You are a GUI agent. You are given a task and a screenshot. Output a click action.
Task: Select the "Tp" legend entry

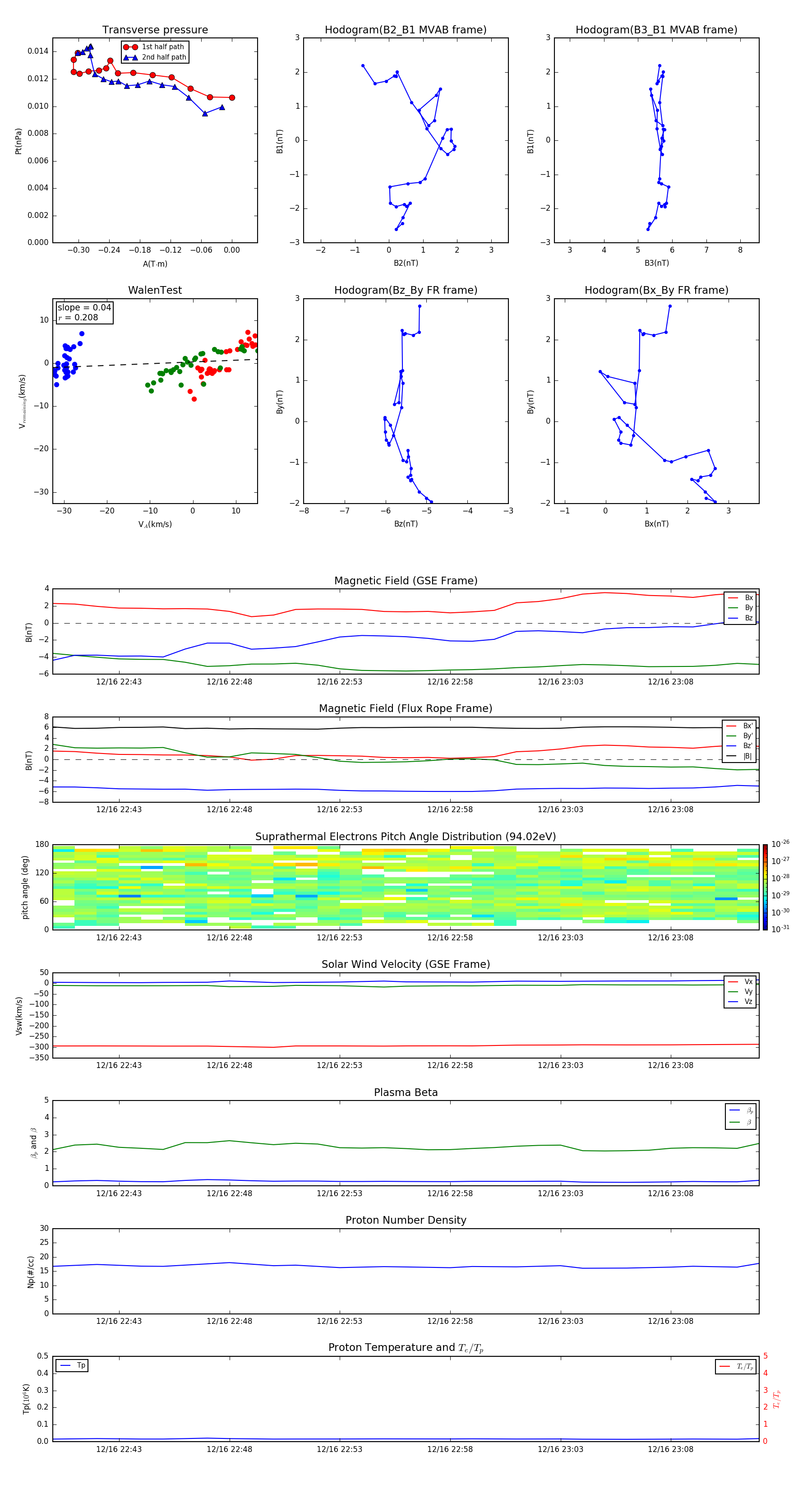(72, 1365)
